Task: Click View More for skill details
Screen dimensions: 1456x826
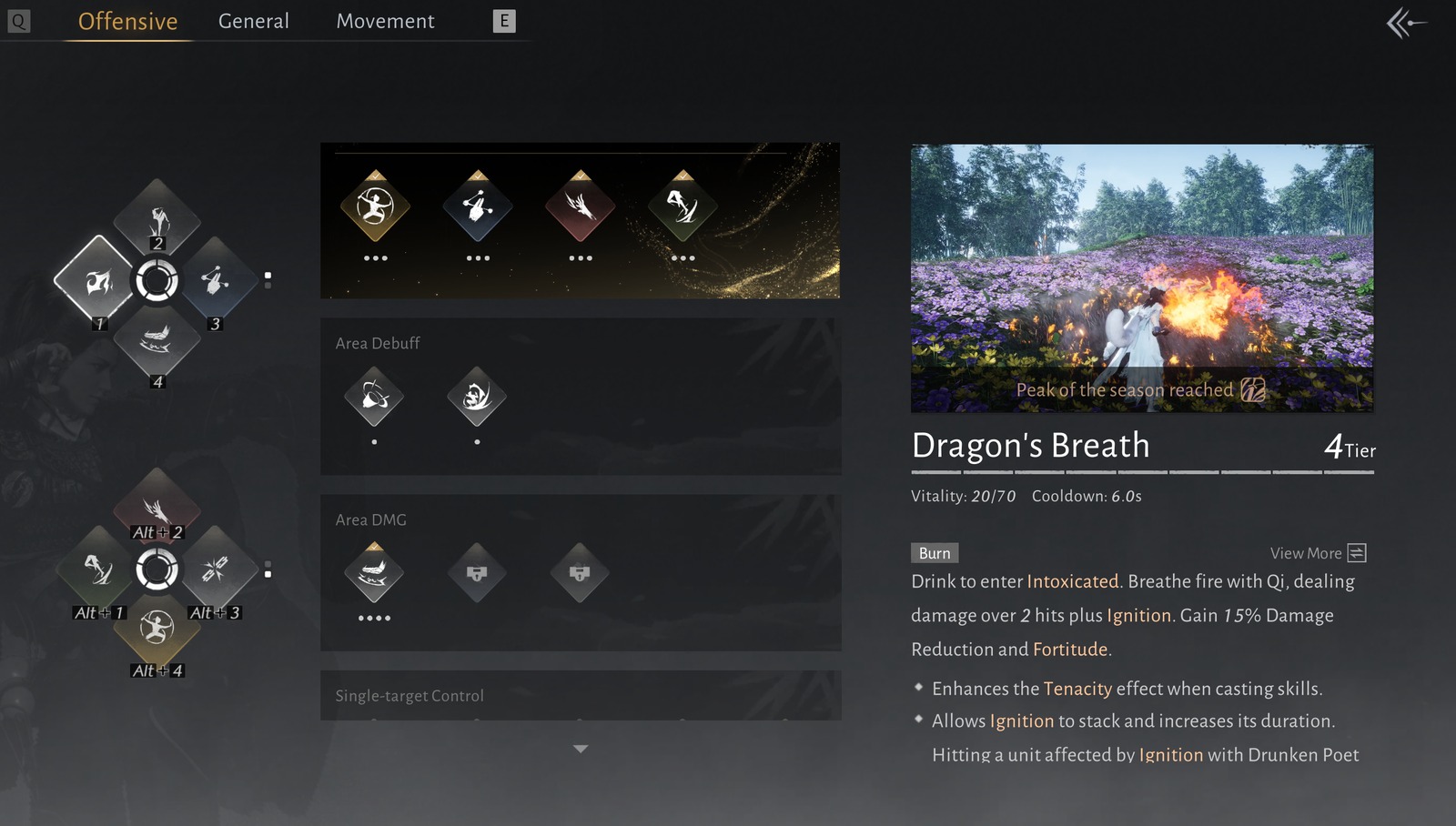Action: pyautogui.click(x=1319, y=553)
